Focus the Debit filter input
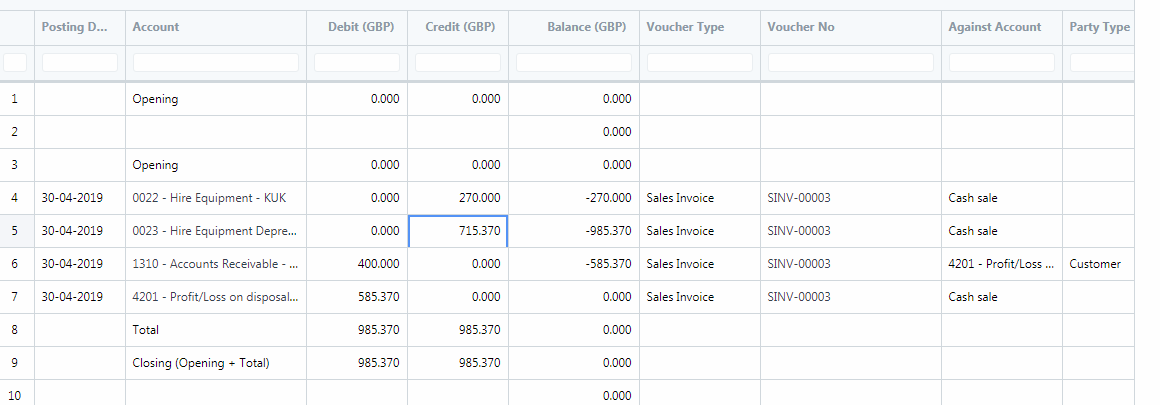The width and height of the screenshot is (1160, 405). pyautogui.click(x=357, y=62)
